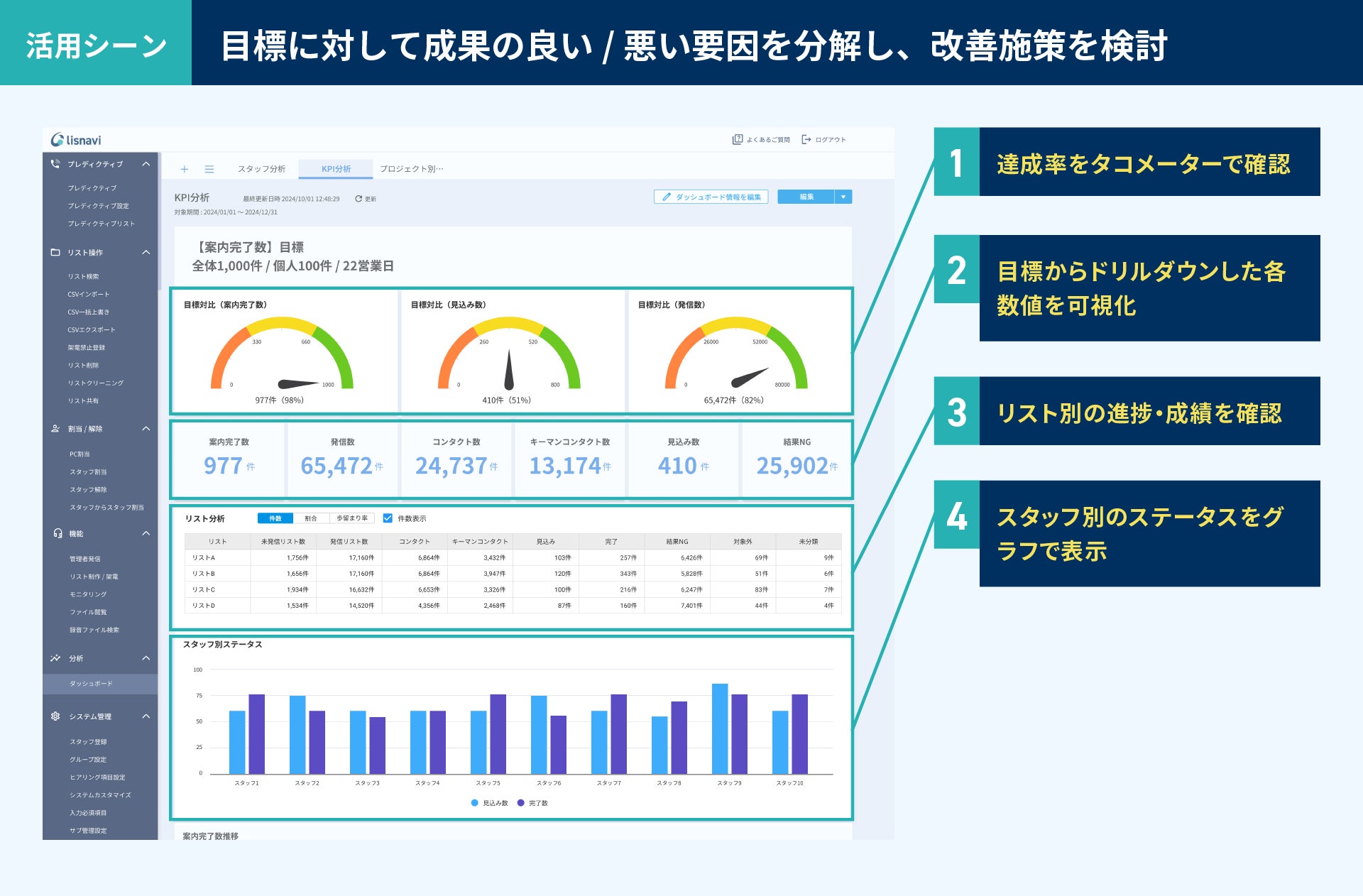Click the ログアウト logout icon

[806, 139]
